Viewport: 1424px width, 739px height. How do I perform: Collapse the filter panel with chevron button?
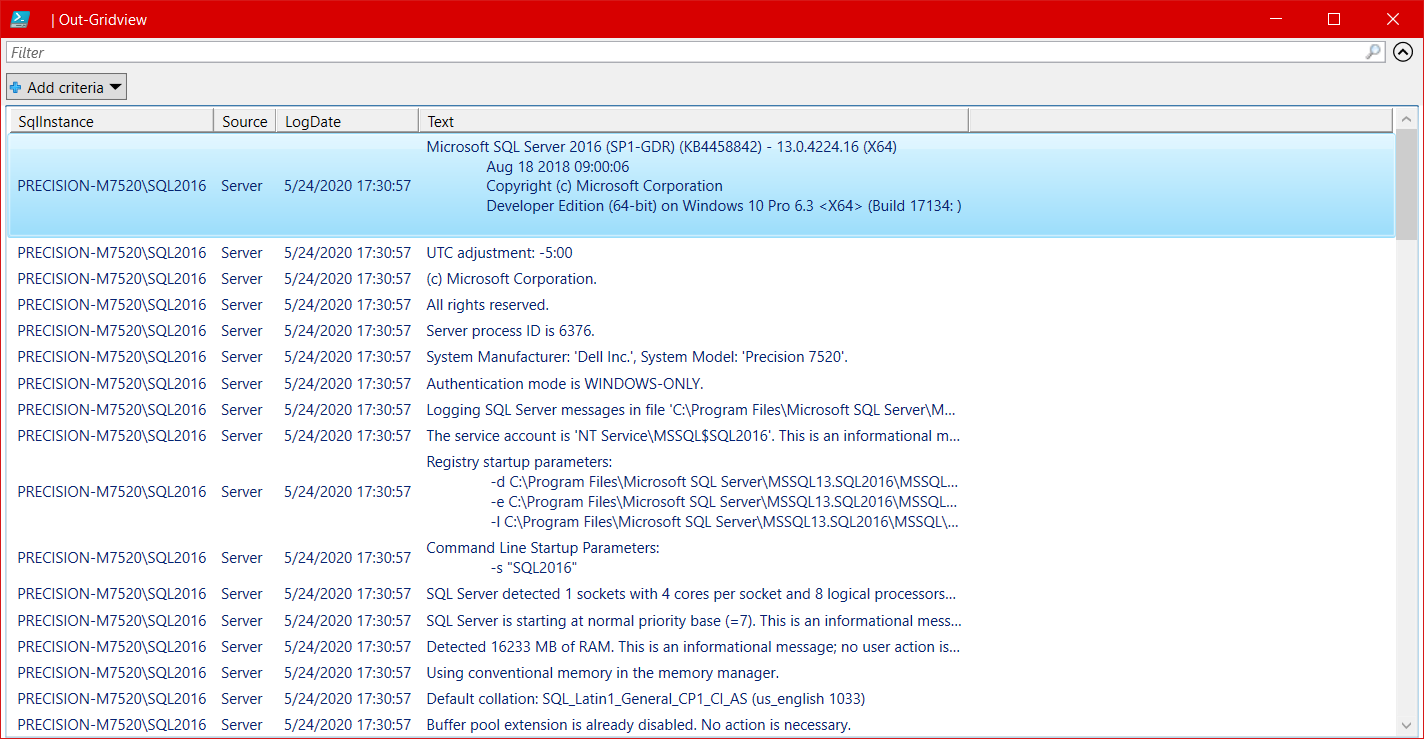click(x=1403, y=52)
